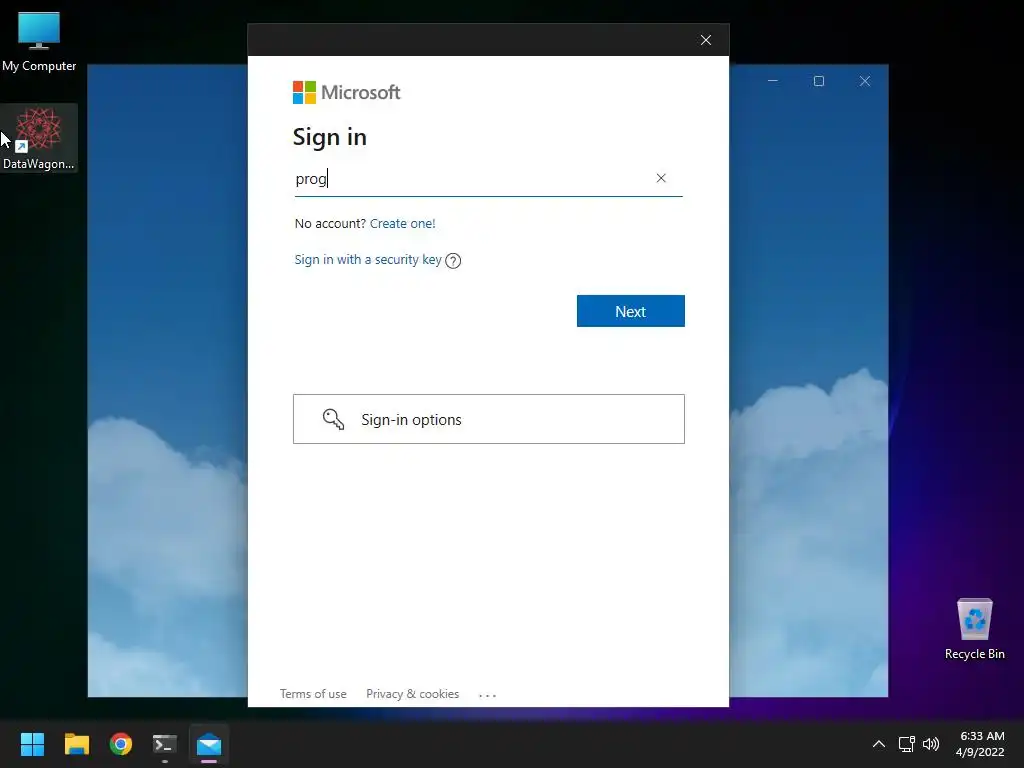Click the Microsoft logo
This screenshot has width=1024, height=768.
[x=346, y=93]
